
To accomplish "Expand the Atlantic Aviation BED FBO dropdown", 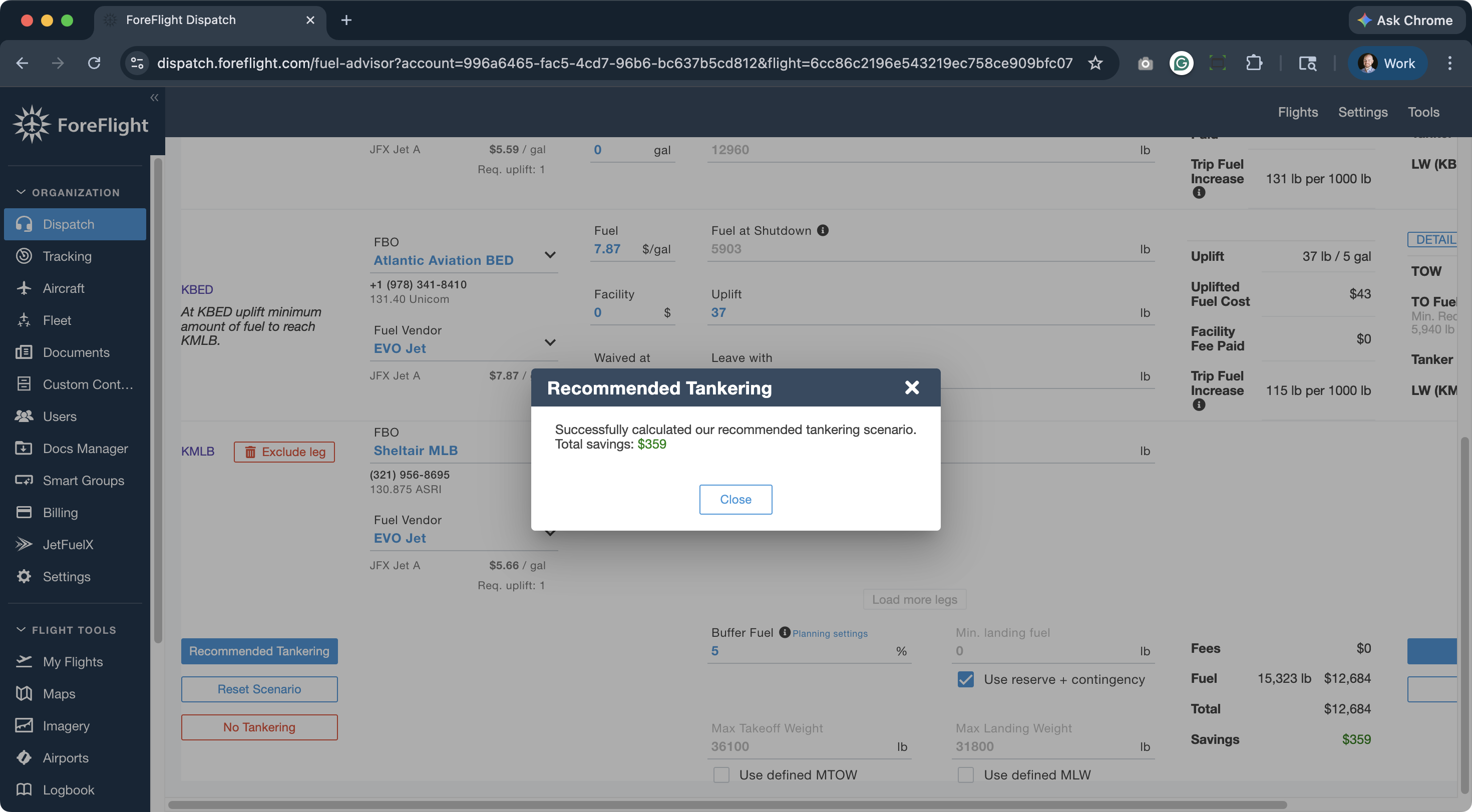I will [550, 255].
